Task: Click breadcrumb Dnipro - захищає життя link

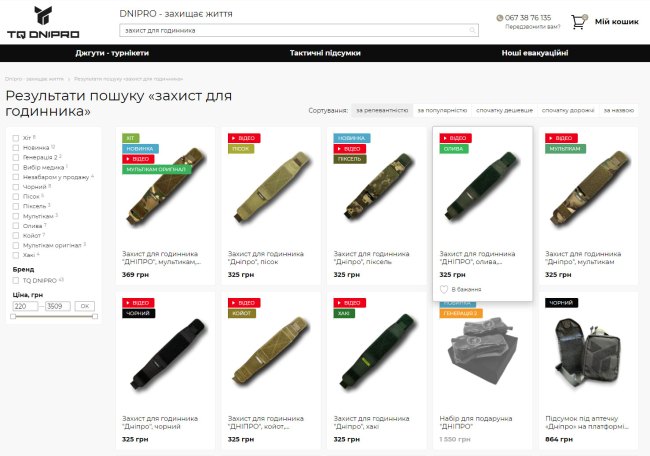Action: 34,79
